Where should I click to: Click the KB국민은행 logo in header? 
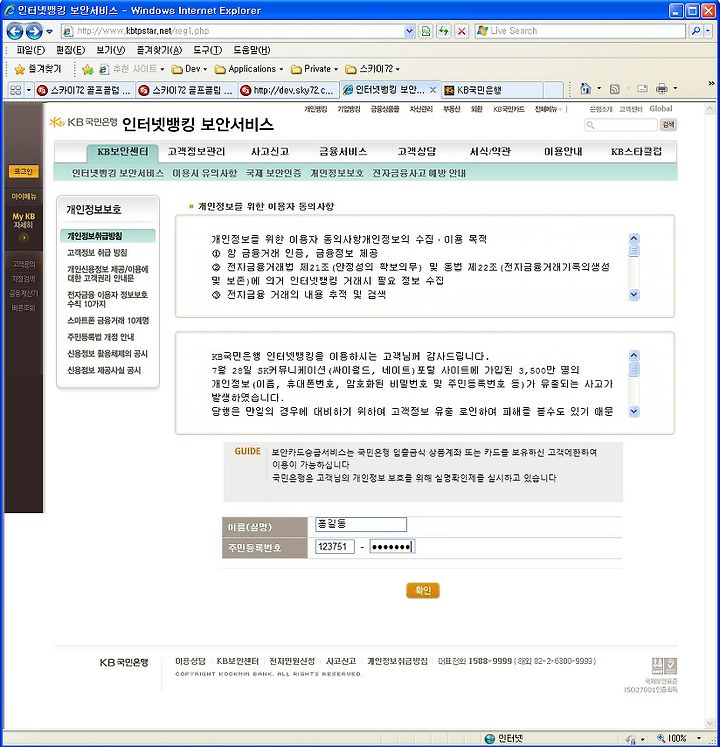pos(83,122)
